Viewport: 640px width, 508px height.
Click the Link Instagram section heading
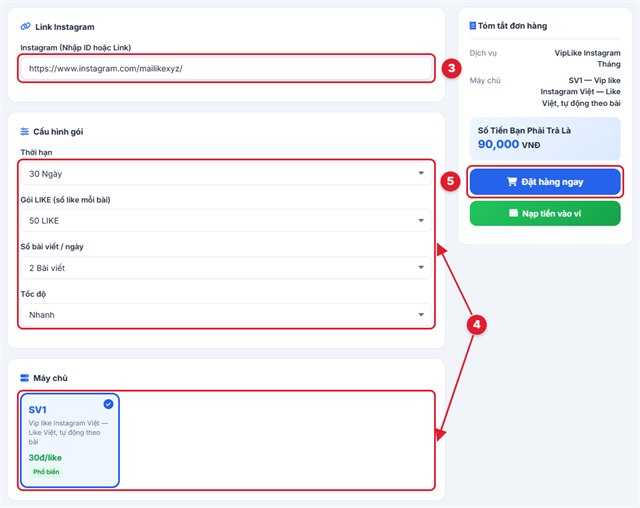64,27
